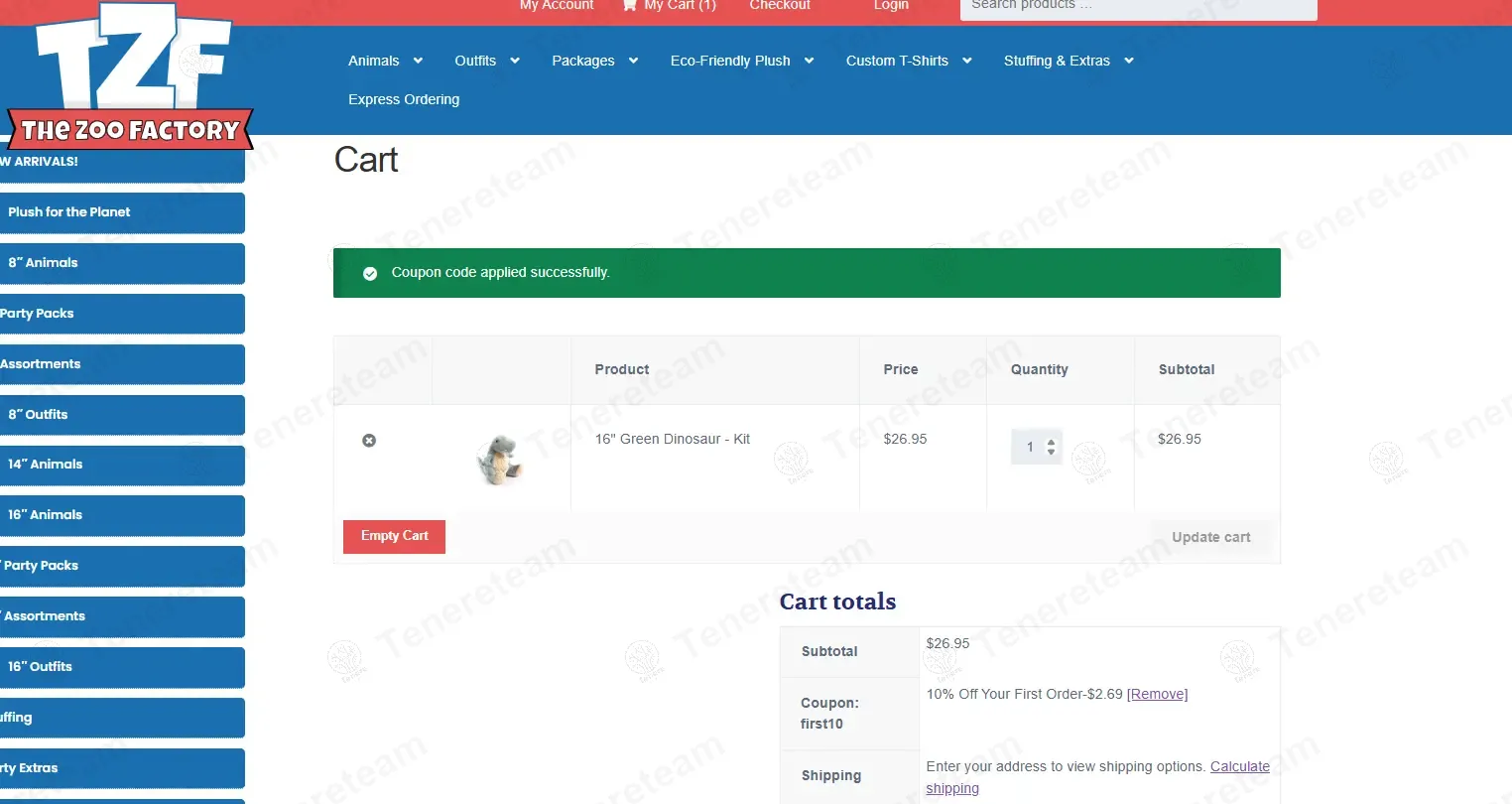Click the Cart totals heading
Viewport: 1512px width, 804px height.
click(x=837, y=602)
